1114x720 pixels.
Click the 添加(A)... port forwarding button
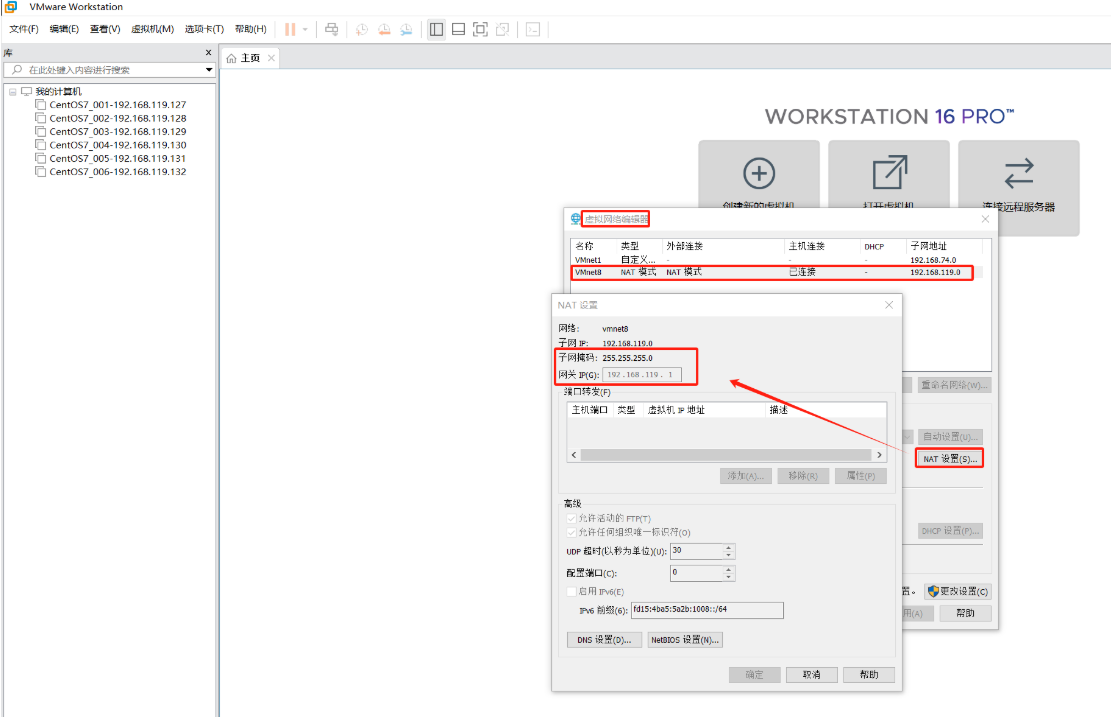tap(745, 476)
